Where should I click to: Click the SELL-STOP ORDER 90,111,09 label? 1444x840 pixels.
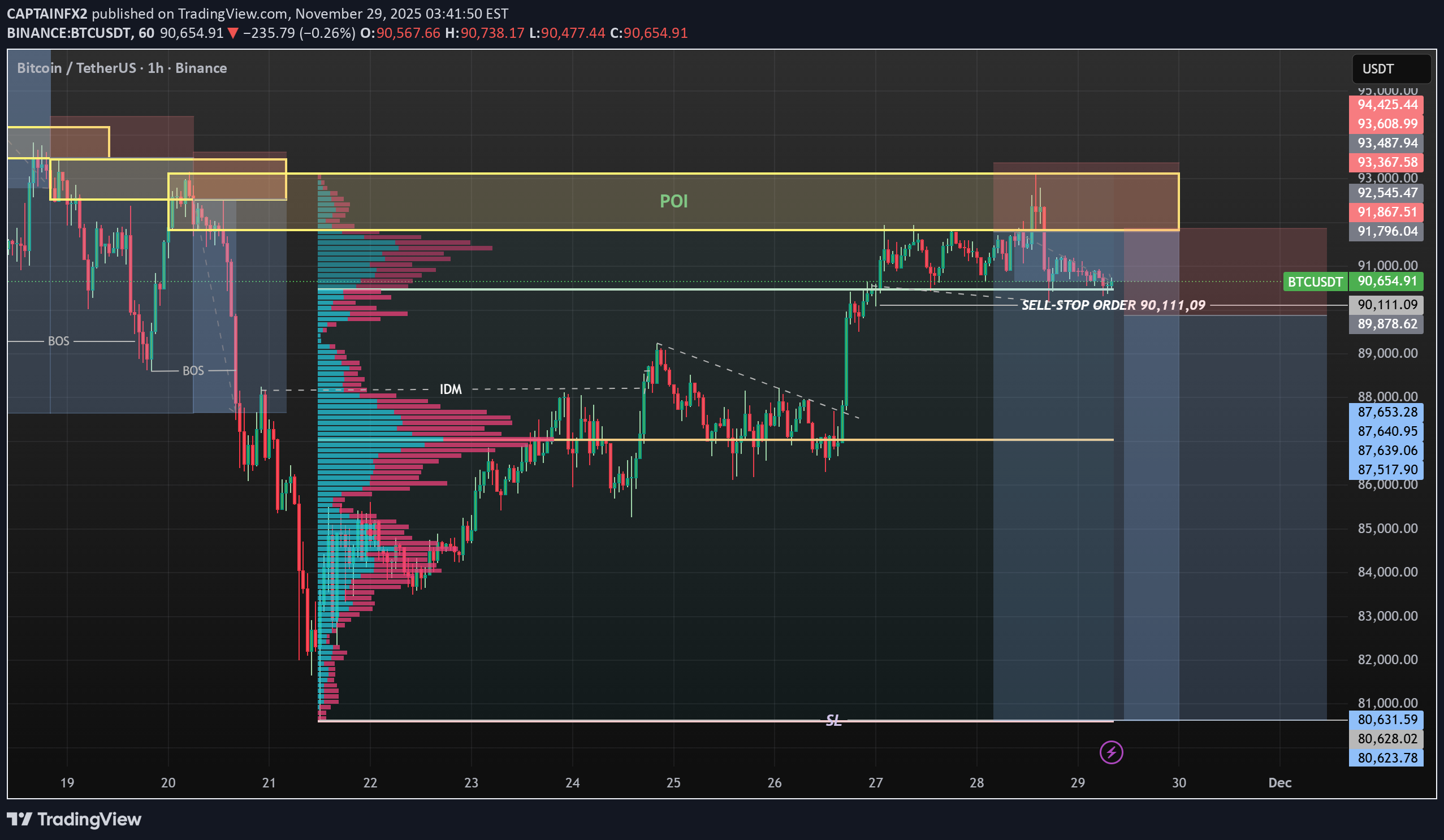pyautogui.click(x=1113, y=305)
